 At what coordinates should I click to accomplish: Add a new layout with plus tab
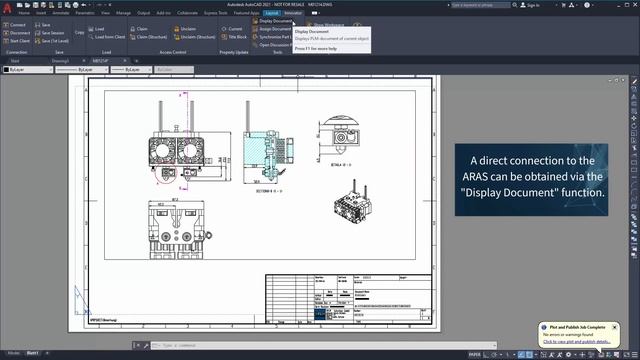tap(47, 353)
